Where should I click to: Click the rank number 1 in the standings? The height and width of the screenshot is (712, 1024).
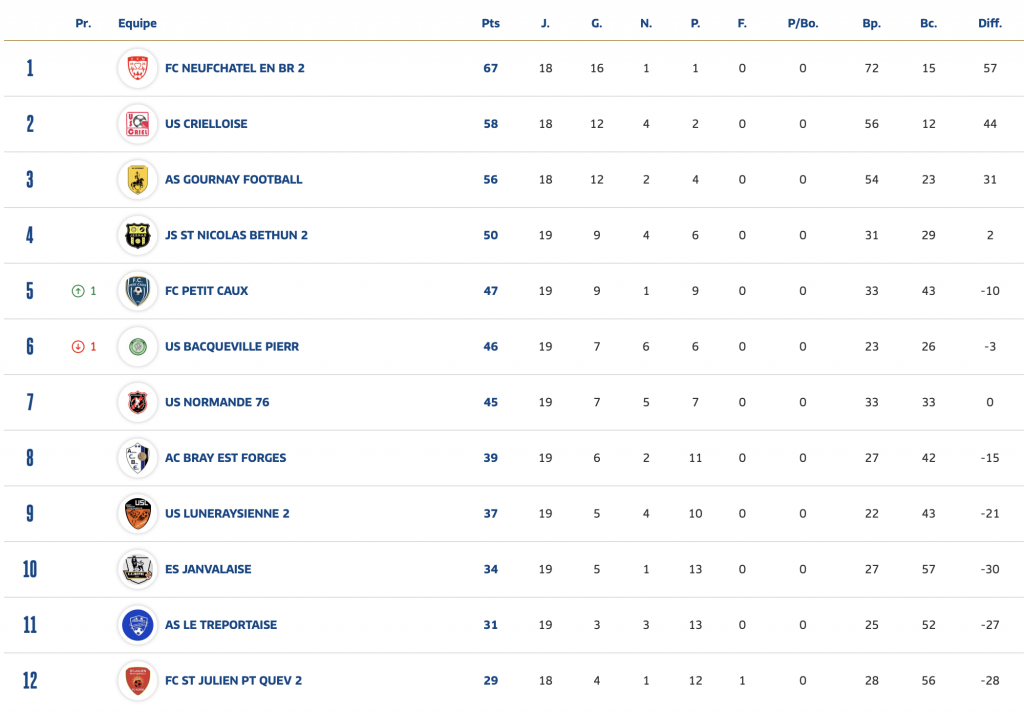30,68
